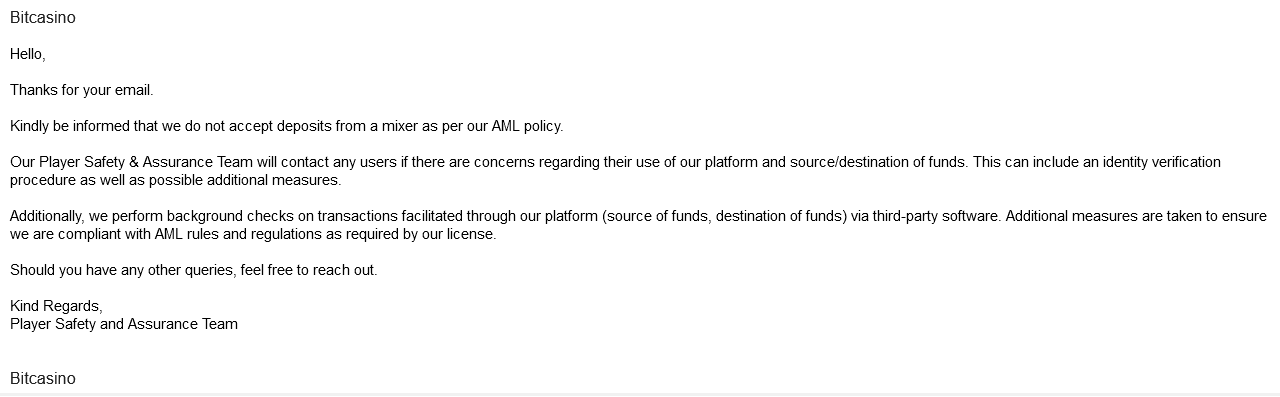1280x397 pixels.
Task: Click "third-party software" phrase
Action: tap(935, 216)
